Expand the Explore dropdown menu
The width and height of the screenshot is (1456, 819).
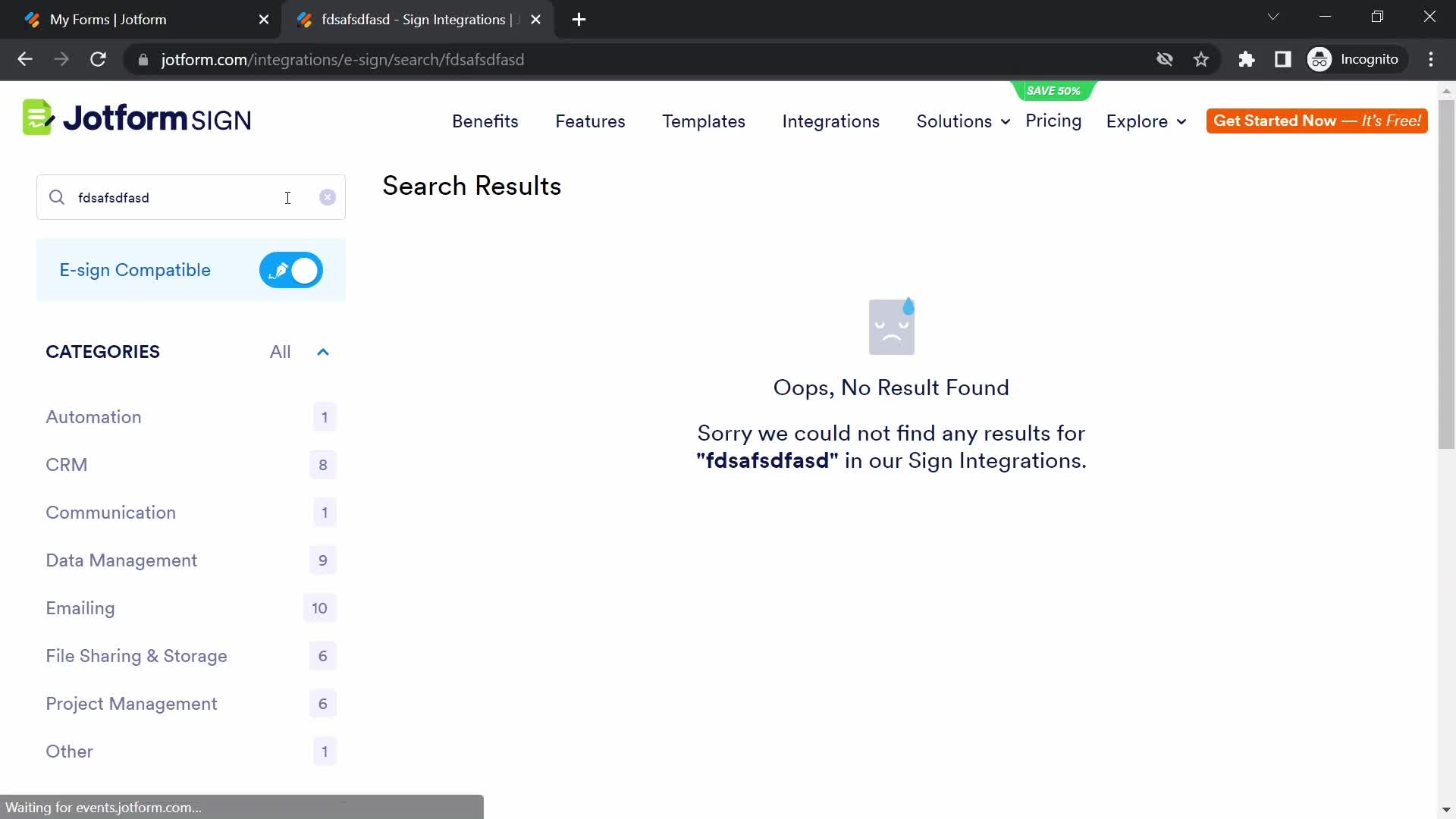pyautogui.click(x=1147, y=121)
